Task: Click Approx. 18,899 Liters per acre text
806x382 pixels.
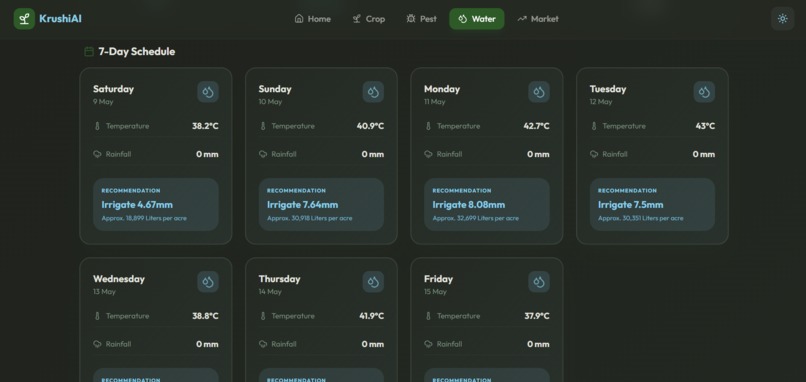Action: click(x=144, y=218)
